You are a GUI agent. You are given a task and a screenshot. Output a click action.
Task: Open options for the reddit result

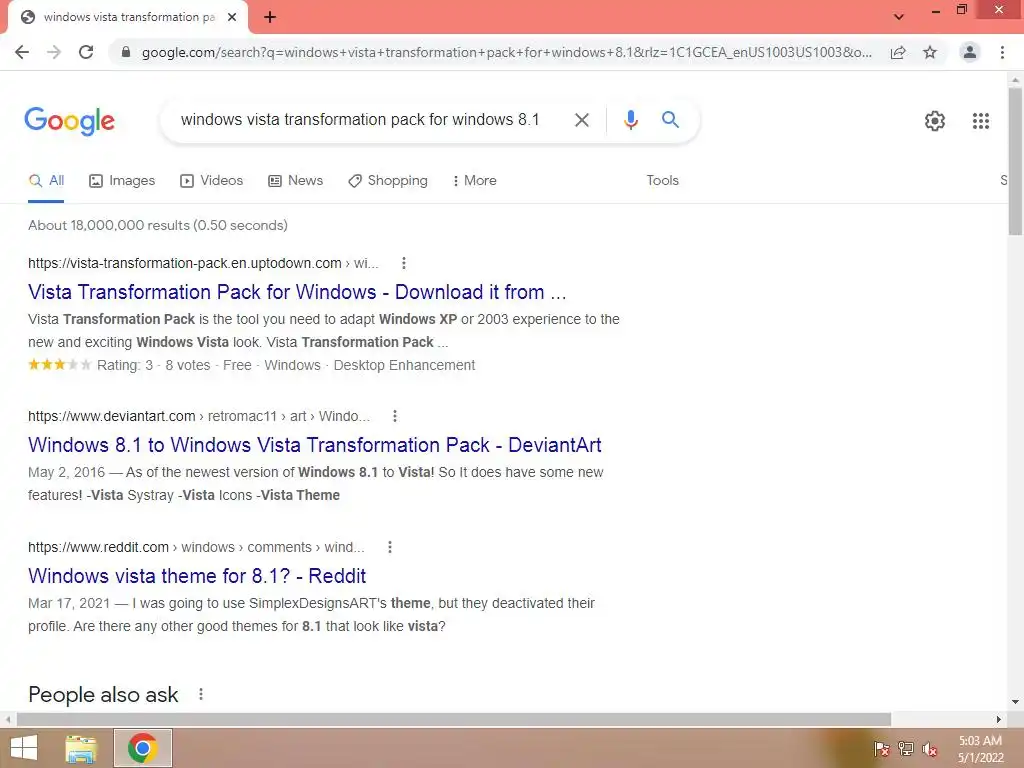tap(390, 547)
